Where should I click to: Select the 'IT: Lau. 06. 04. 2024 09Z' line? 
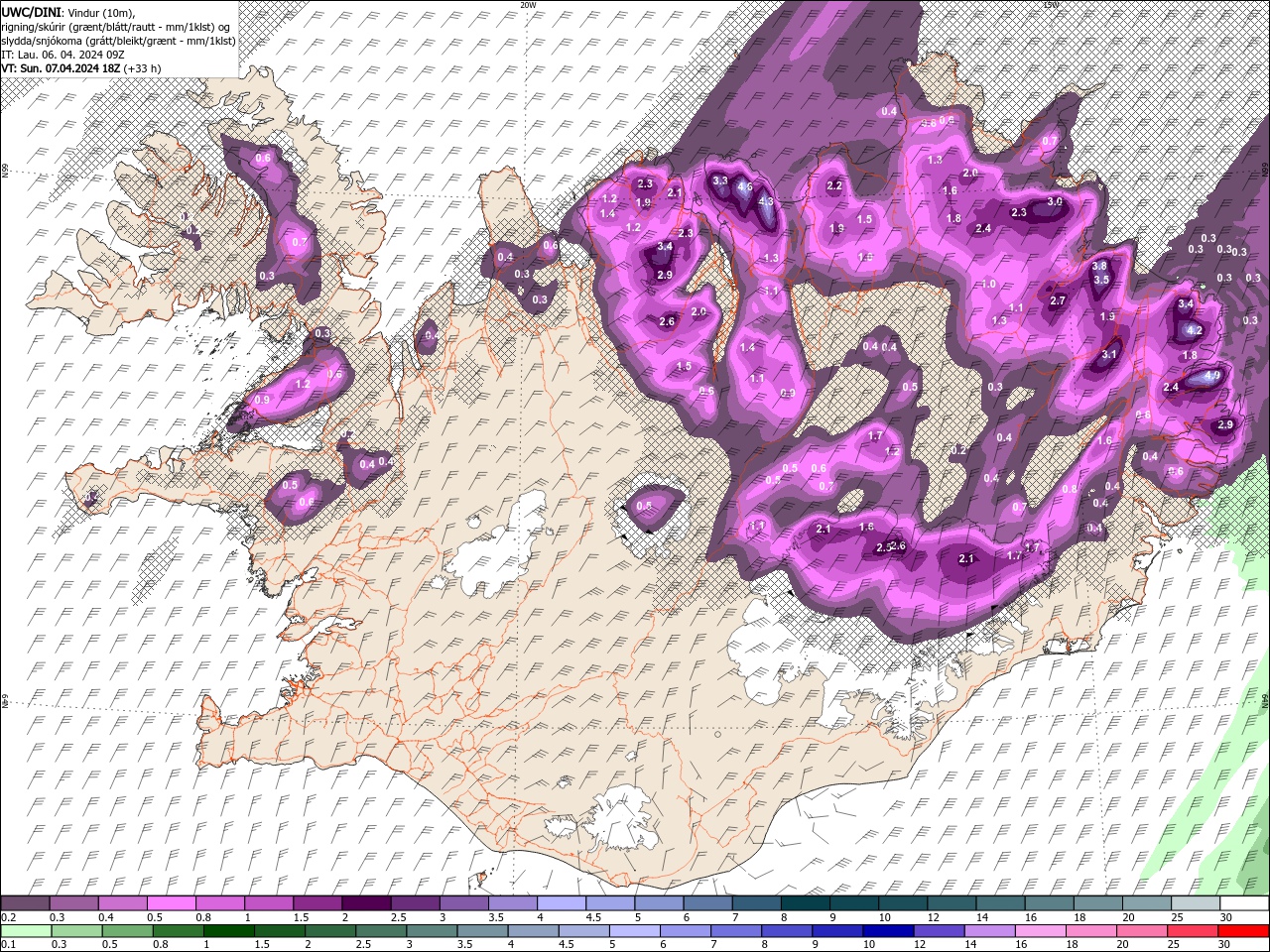pos(63,54)
